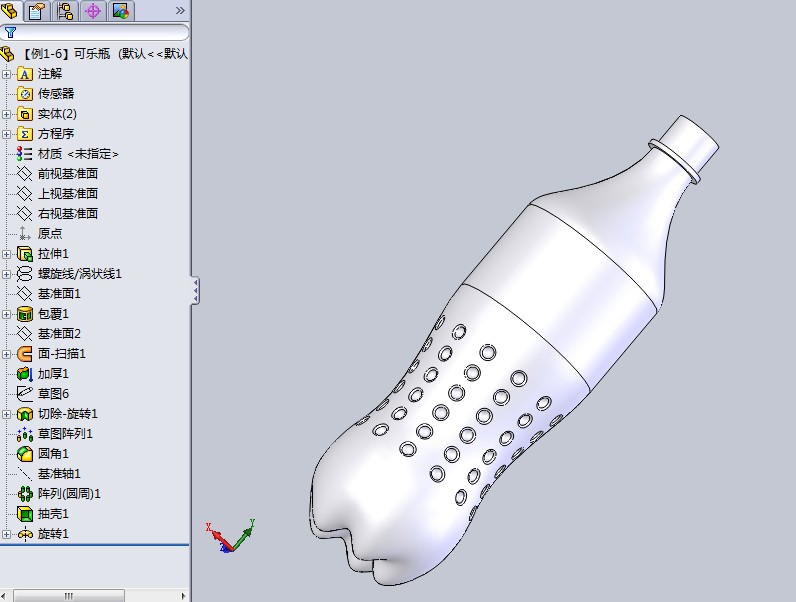Select the 上视基准面 plane icon
796x602 pixels.
tap(24, 193)
